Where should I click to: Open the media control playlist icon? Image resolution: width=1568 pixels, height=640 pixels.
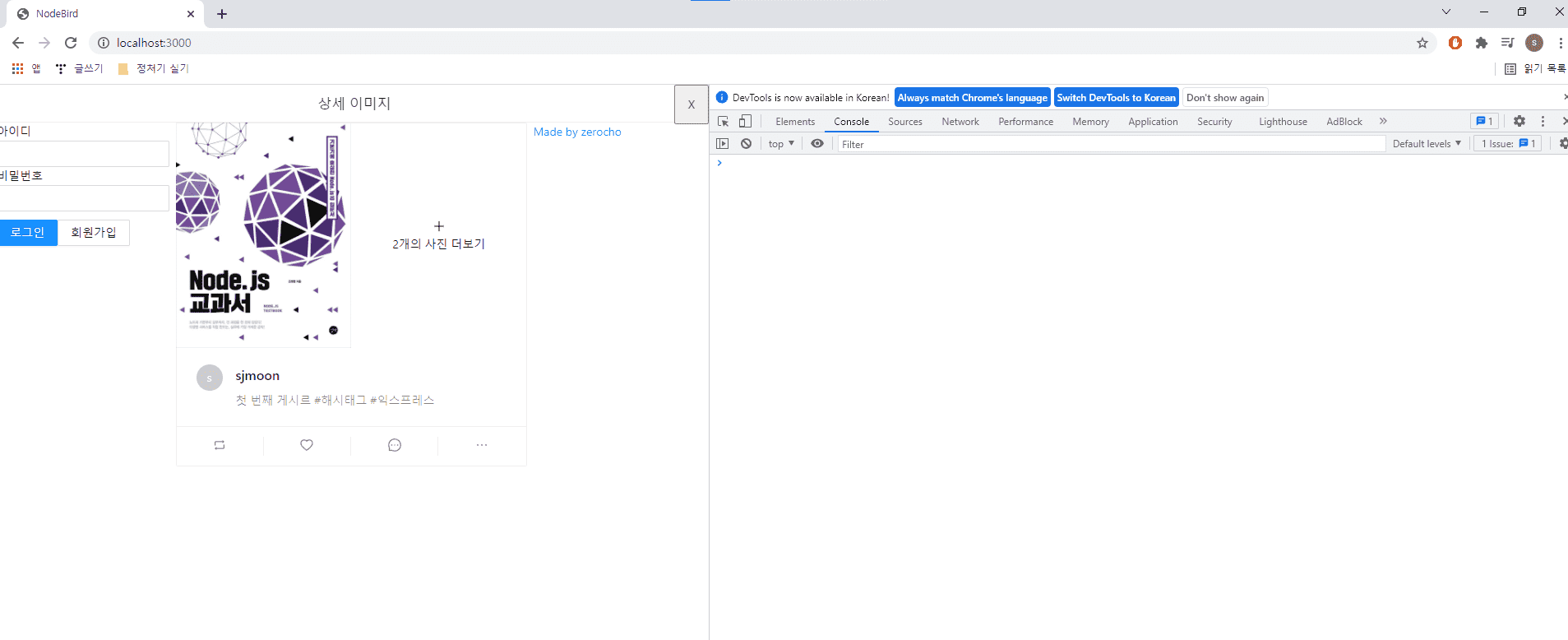1507,43
